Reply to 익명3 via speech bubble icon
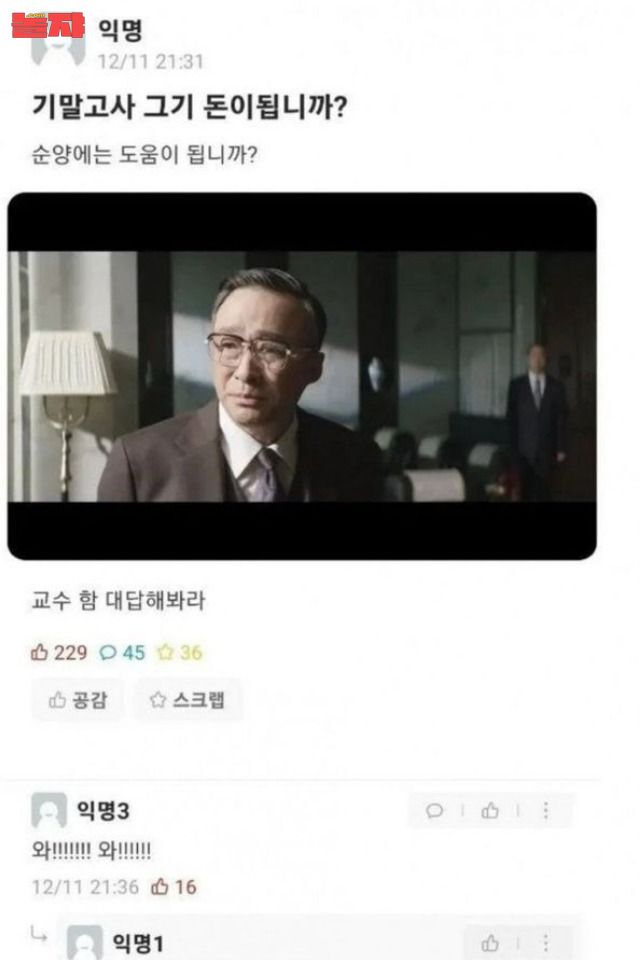The height and width of the screenshot is (960, 640). click(x=434, y=811)
